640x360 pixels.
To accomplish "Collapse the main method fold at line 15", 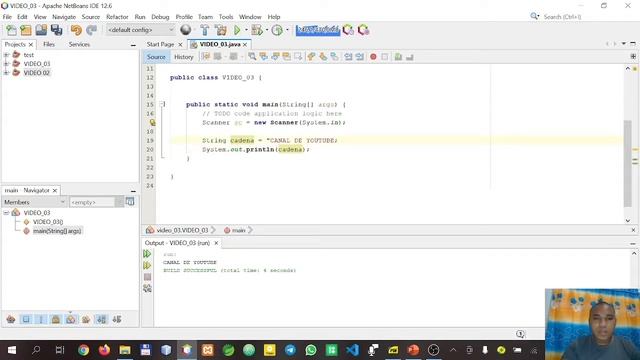I will [162, 104].
